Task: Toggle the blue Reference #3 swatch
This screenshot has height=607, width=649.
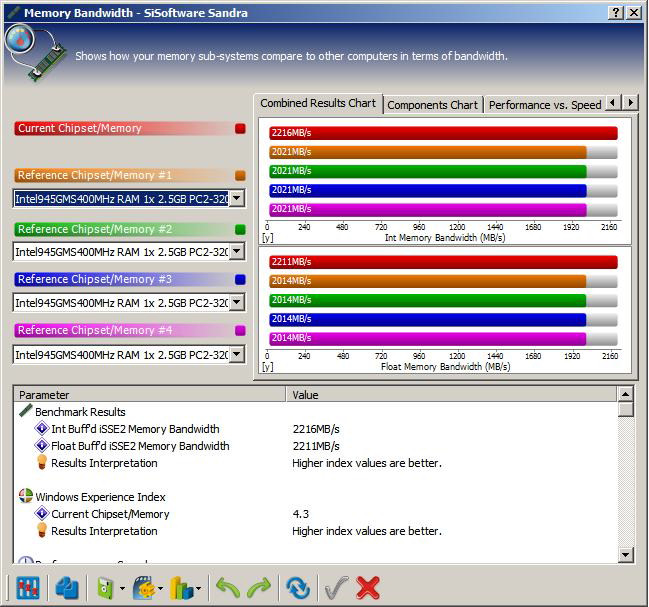Action: tap(240, 280)
